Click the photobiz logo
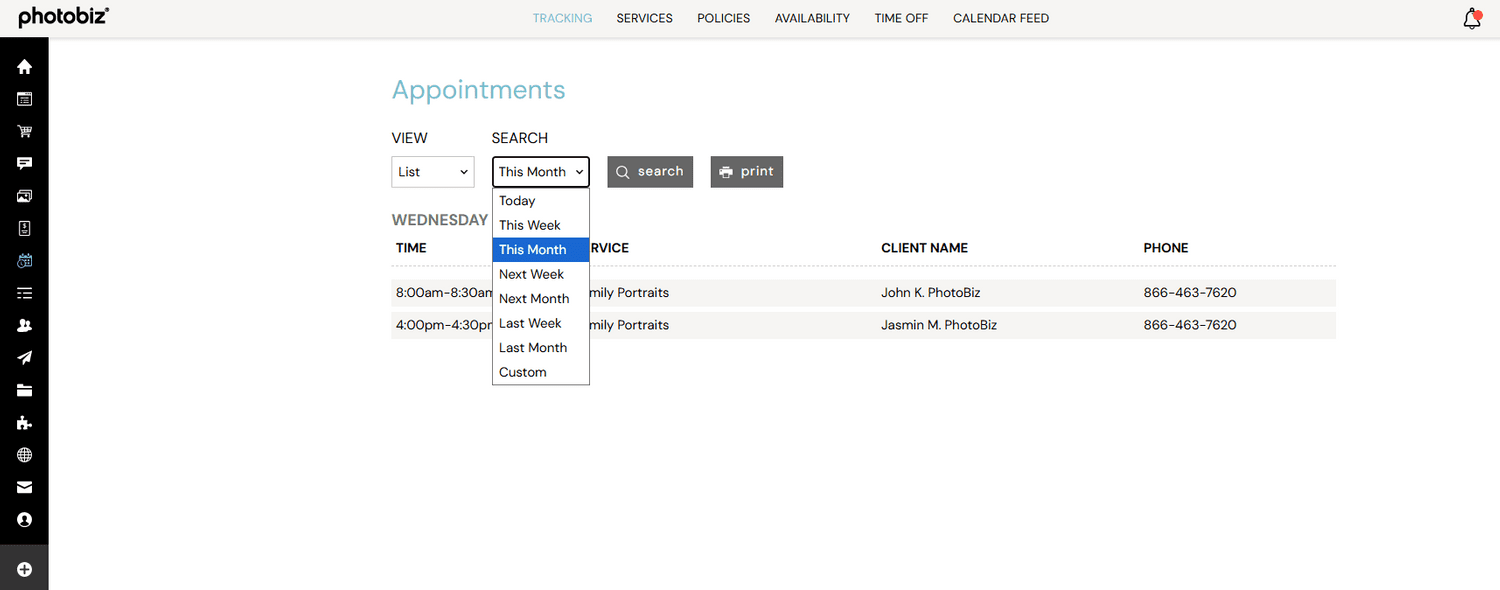The height and width of the screenshot is (590, 1500). (x=64, y=17)
